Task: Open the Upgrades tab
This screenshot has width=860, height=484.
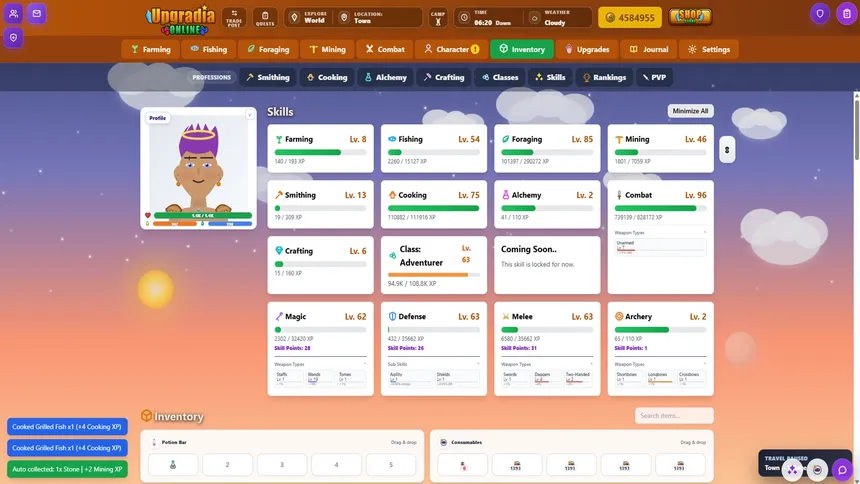Action: [587, 49]
